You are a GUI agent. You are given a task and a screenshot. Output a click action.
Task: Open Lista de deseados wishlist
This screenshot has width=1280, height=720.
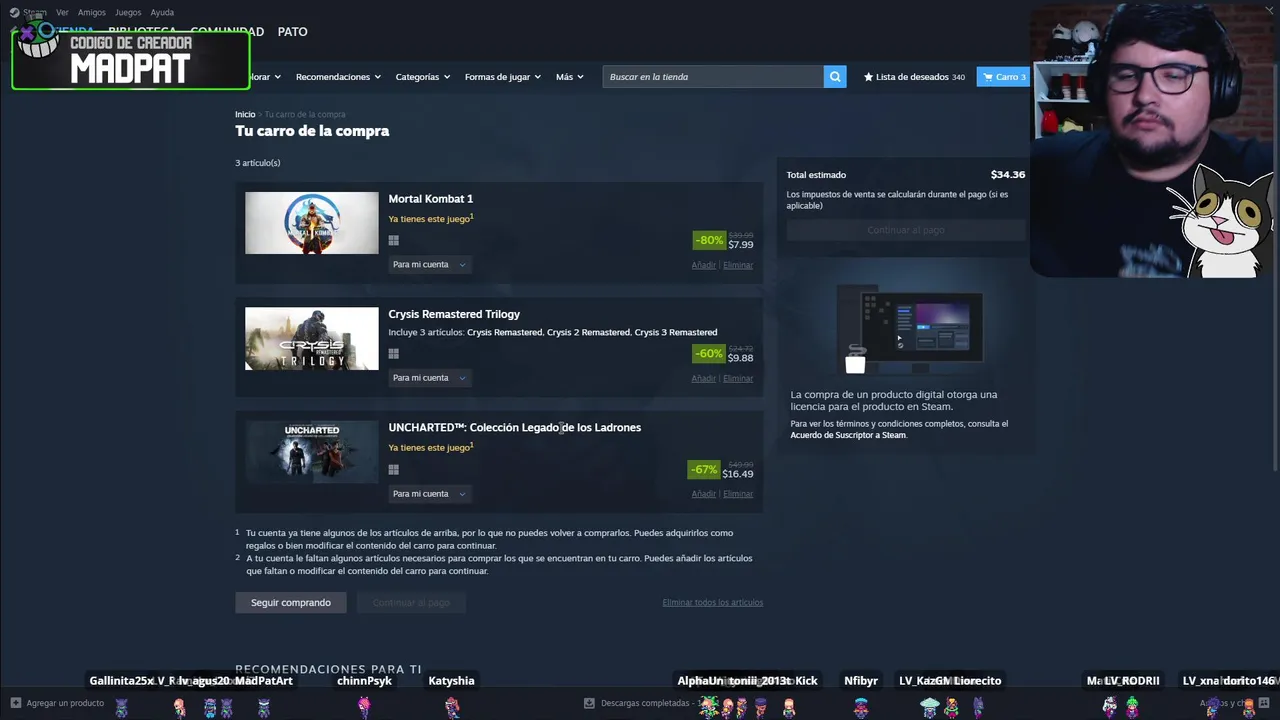[x=914, y=77]
